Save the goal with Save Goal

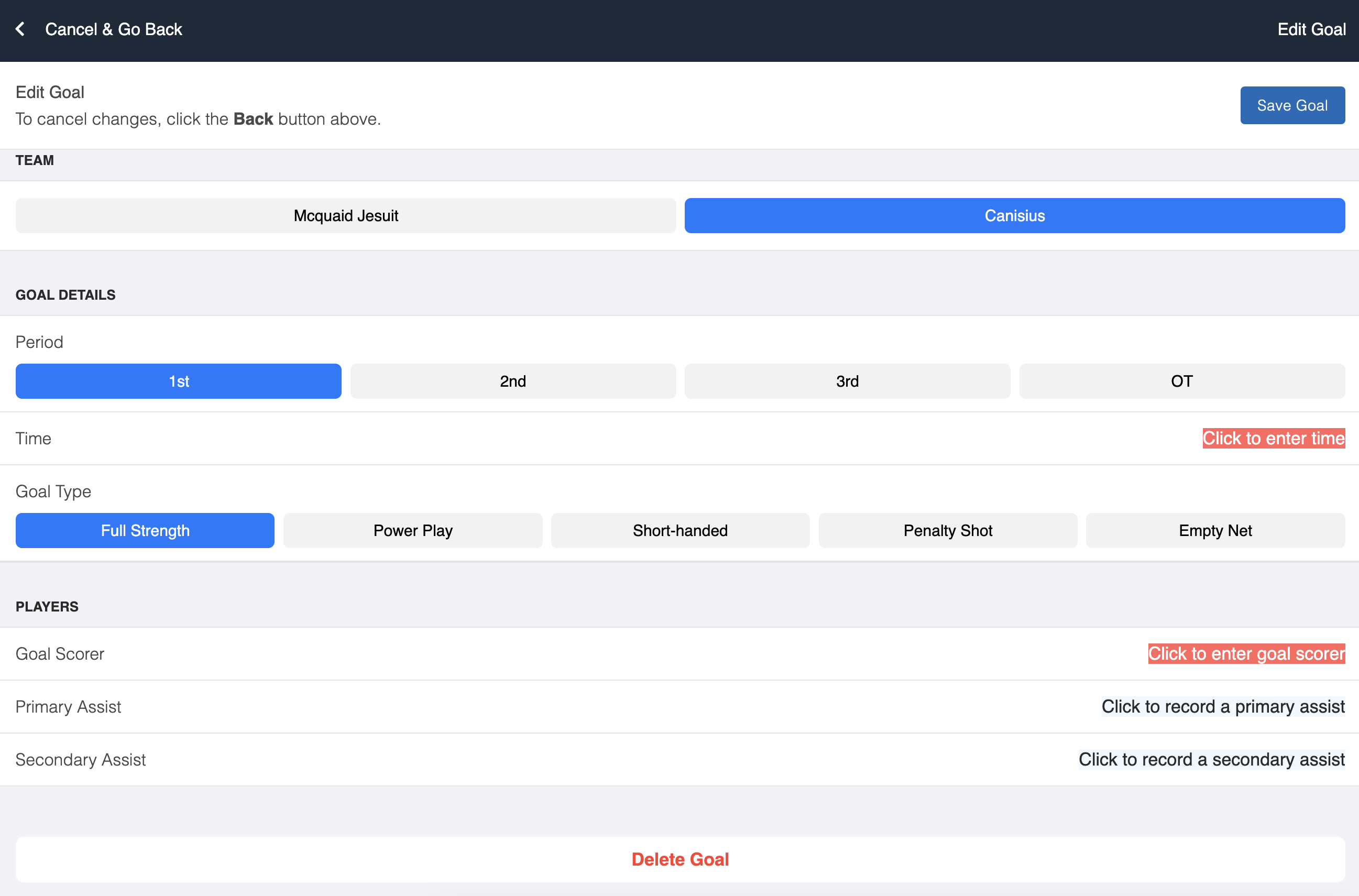(1291, 105)
